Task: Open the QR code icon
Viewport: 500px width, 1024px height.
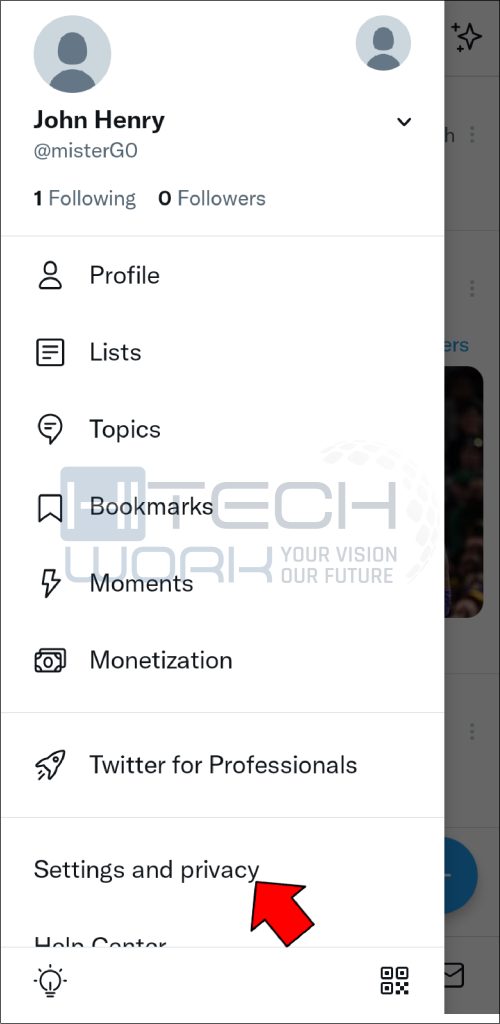Action: [x=395, y=980]
